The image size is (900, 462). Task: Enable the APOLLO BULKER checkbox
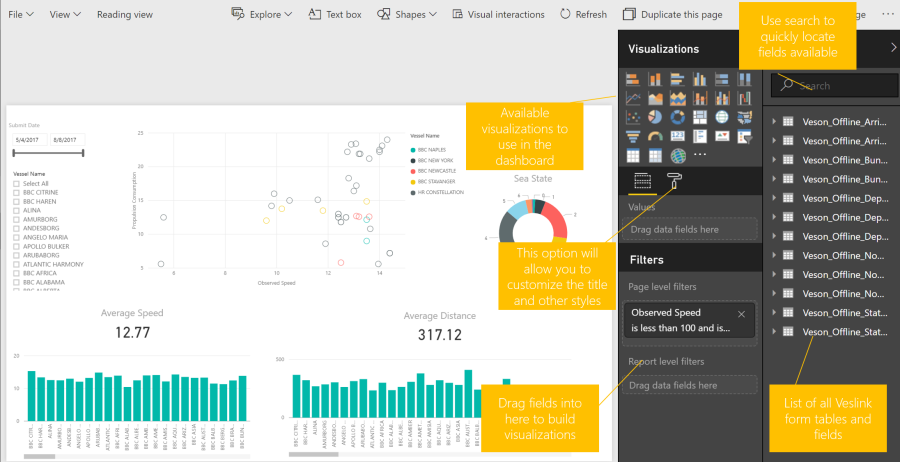click(16, 245)
